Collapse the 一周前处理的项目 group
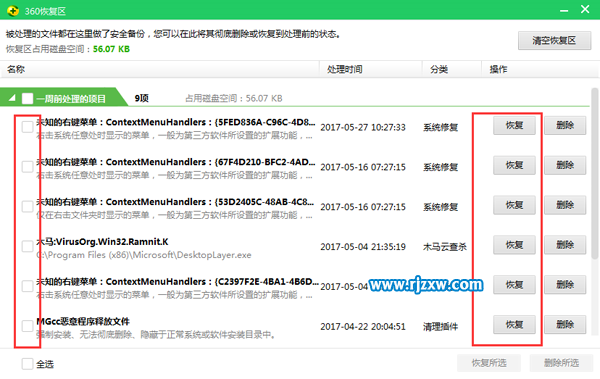600x379 pixels. pyautogui.click(x=12, y=98)
